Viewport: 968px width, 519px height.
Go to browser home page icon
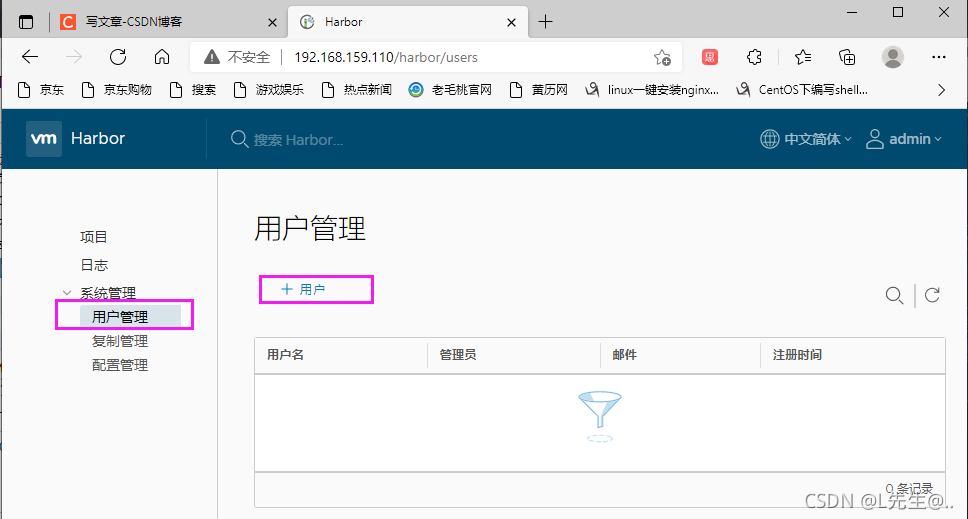tap(162, 57)
